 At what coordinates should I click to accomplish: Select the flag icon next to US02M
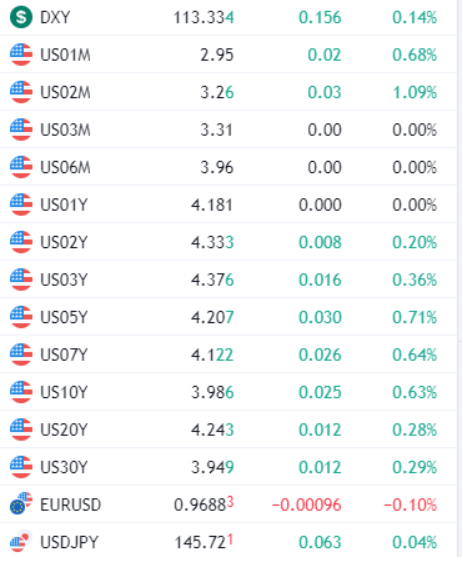click(x=21, y=92)
